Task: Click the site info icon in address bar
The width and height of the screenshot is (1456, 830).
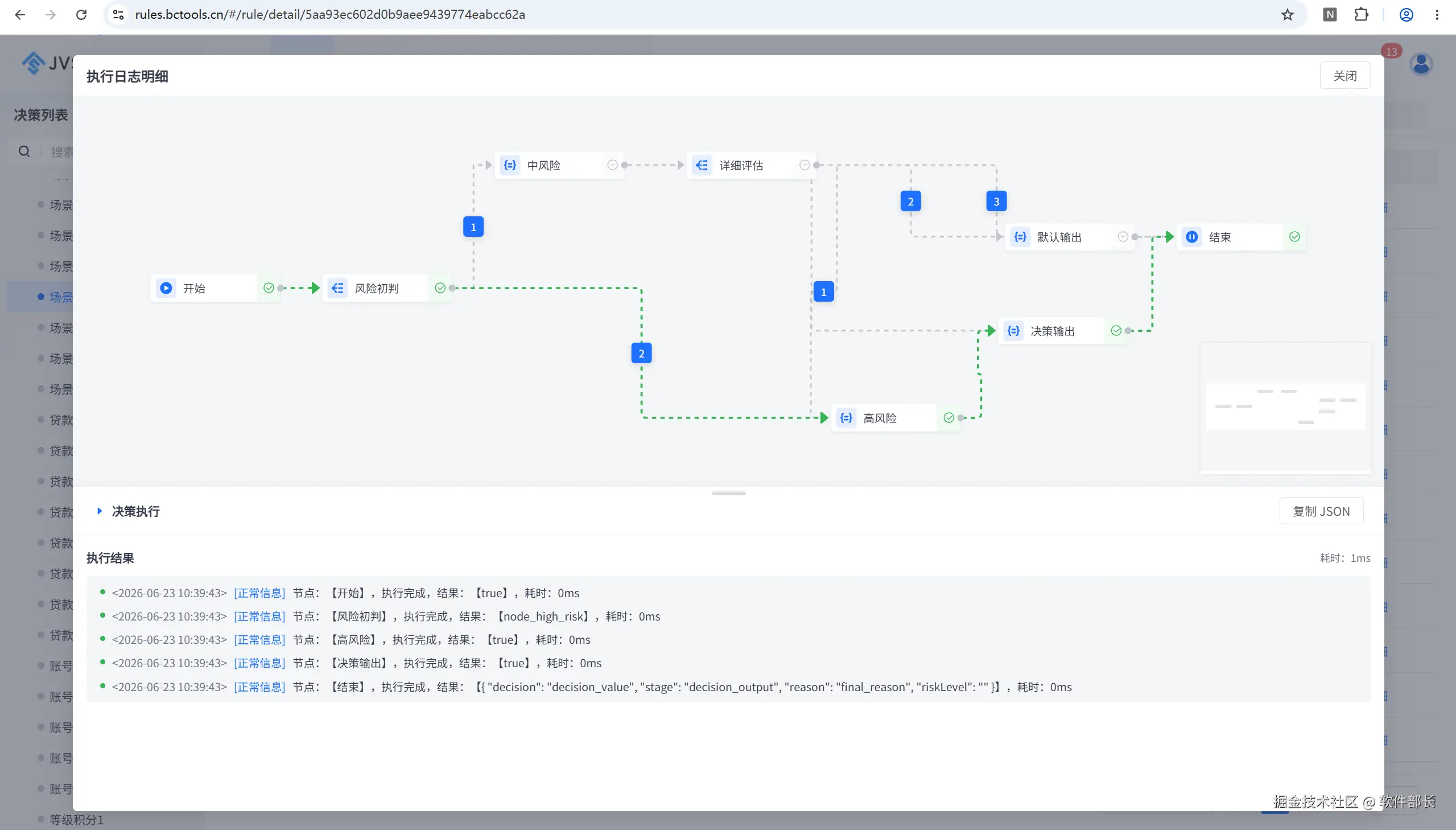Action: pyautogui.click(x=118, y=15)
